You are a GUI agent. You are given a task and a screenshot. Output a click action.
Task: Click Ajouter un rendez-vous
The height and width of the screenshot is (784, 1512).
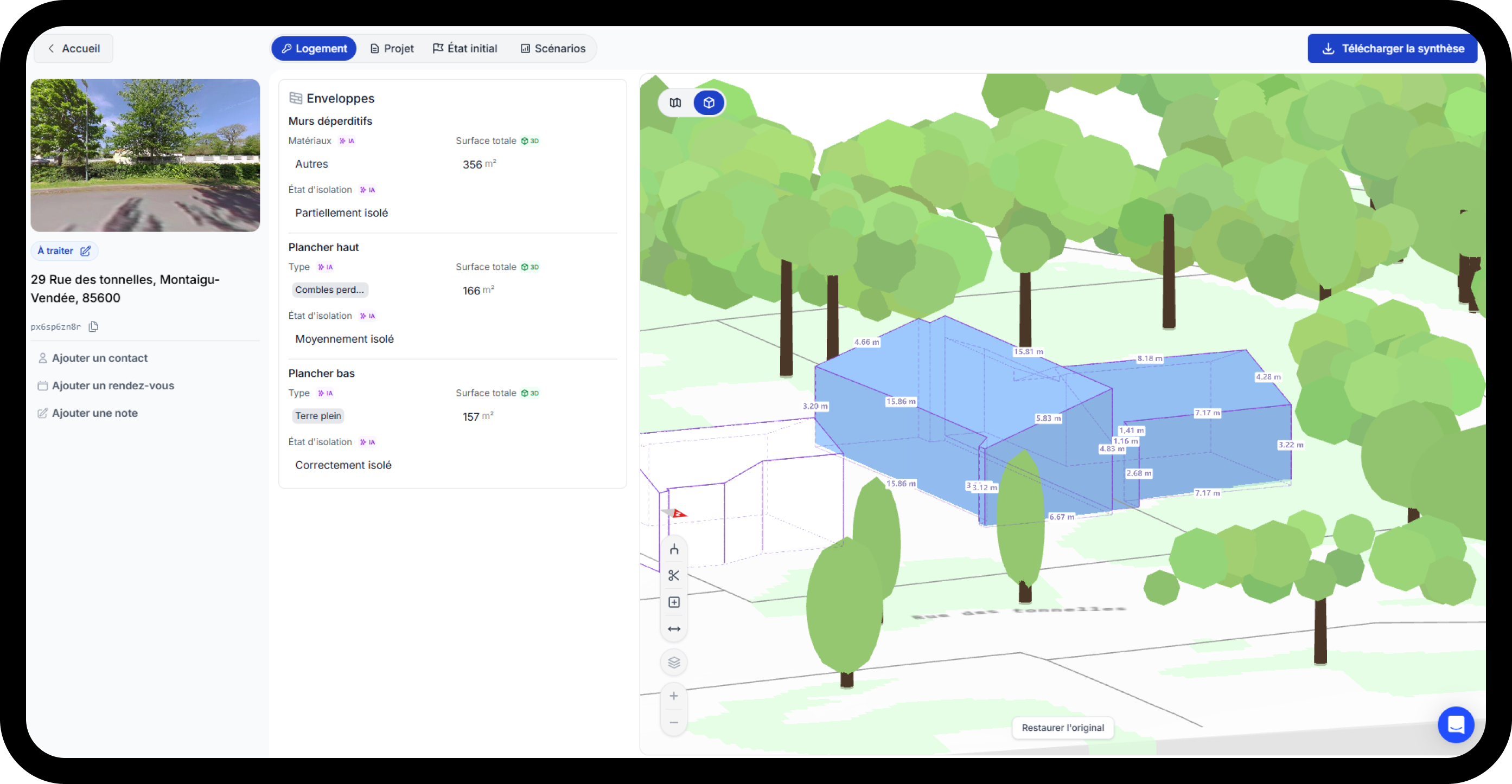pos(106,386)
